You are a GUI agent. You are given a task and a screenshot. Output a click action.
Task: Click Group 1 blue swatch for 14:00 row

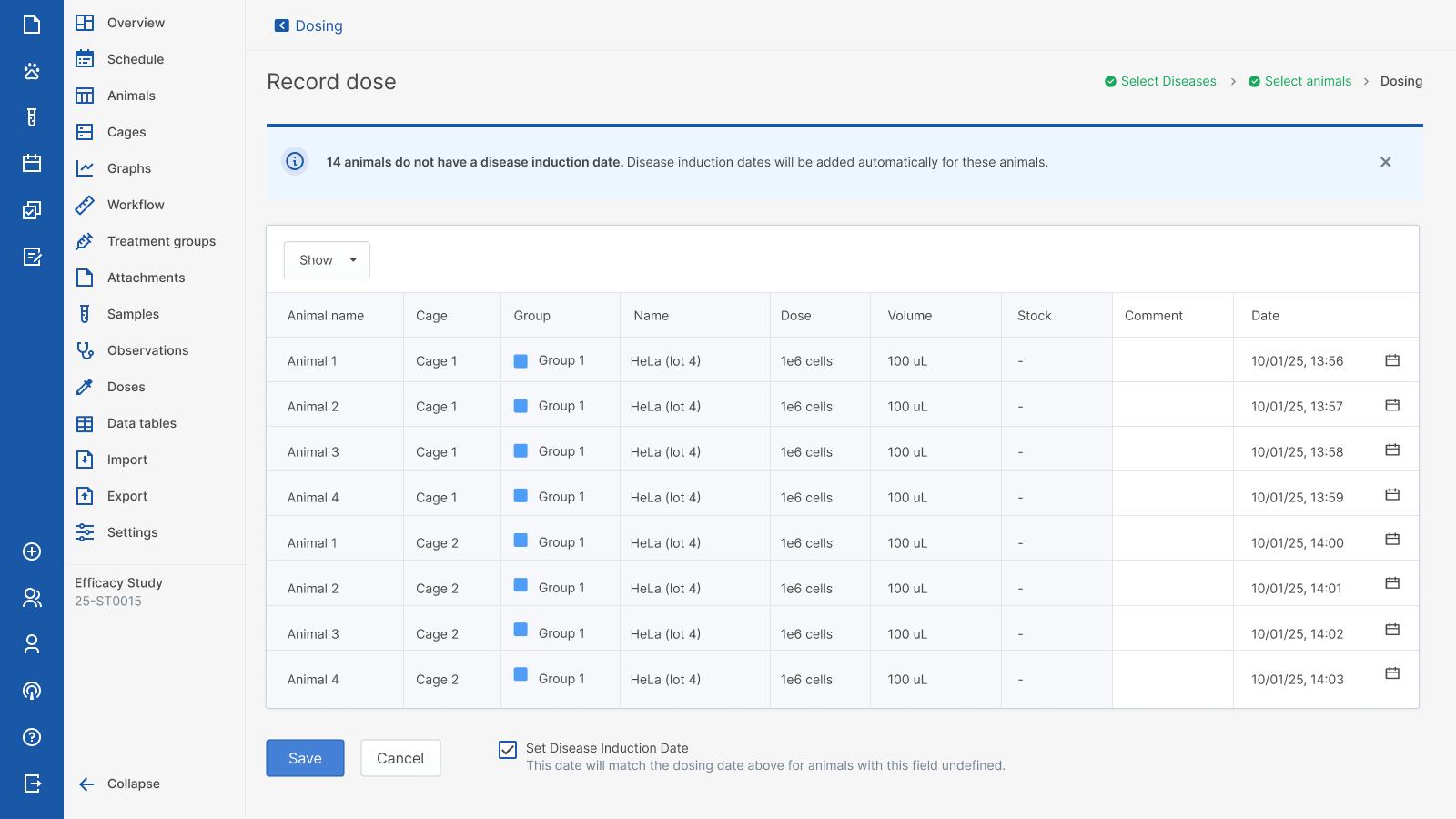click(x=521, y=540)
